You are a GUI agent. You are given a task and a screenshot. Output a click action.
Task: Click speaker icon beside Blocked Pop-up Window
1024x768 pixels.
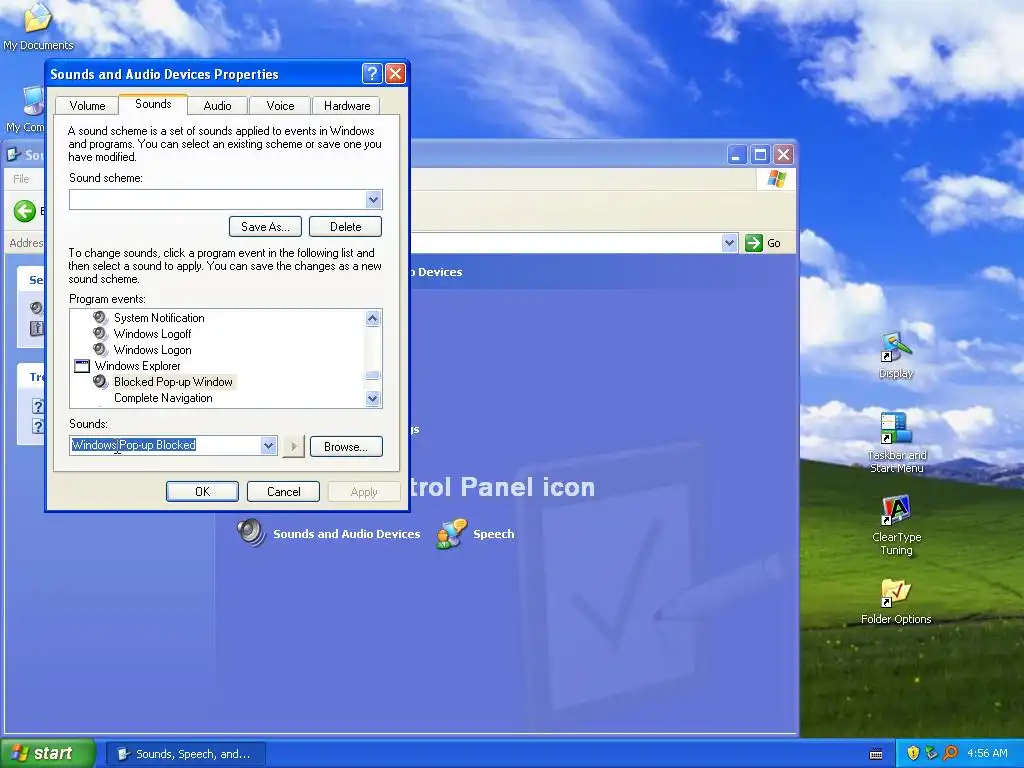pyautogui.click(x=100, y=381)
